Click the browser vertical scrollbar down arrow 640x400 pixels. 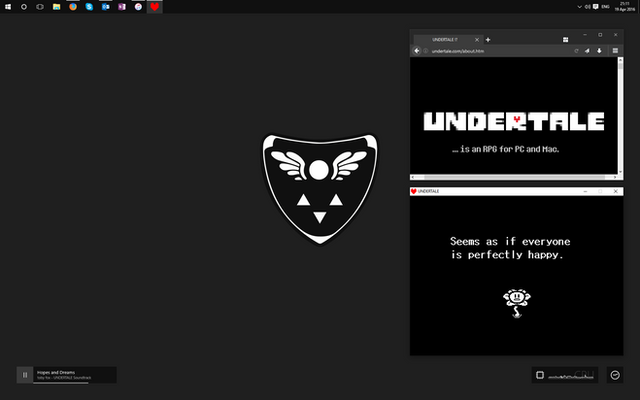(x=620, y=172)
